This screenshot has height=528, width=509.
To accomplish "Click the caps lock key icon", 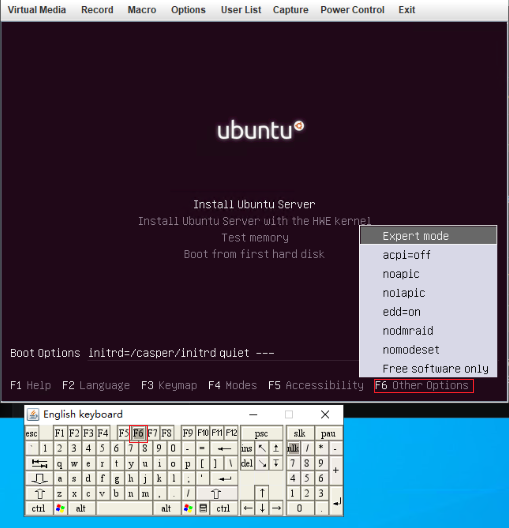I will 39,478.
